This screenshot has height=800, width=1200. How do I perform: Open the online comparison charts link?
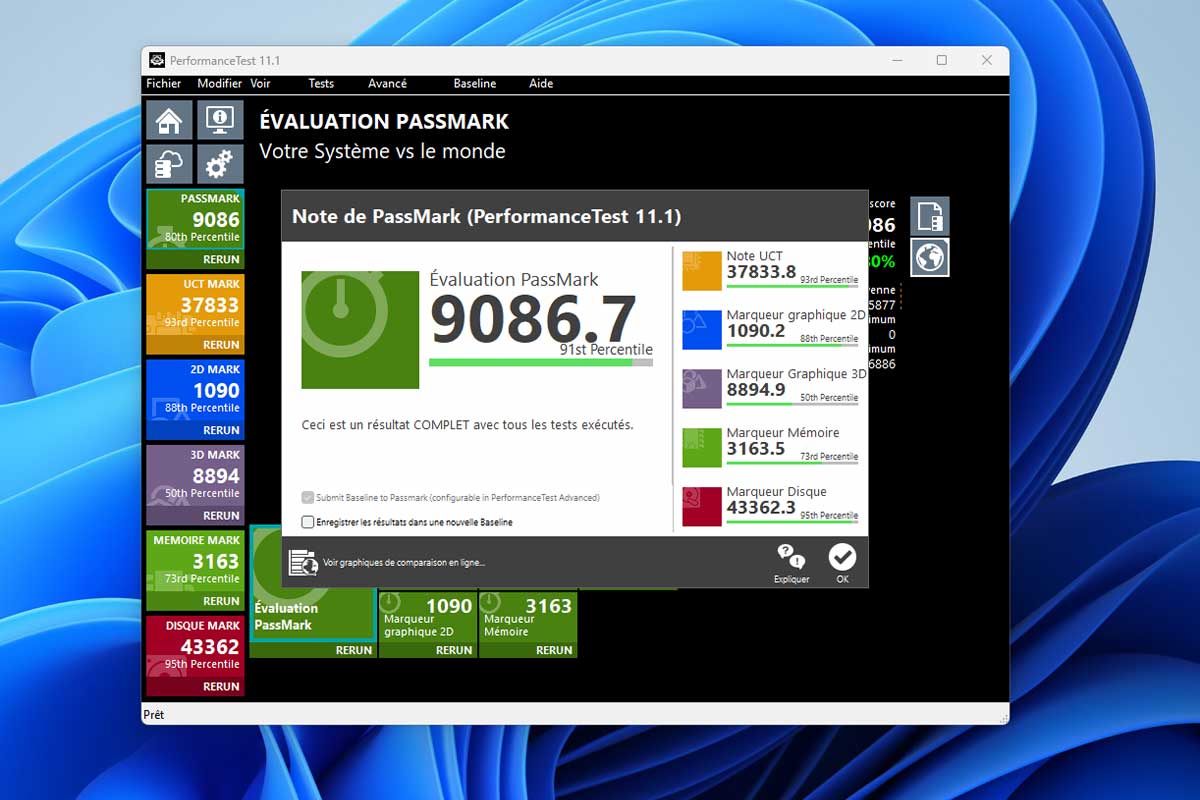404,563
